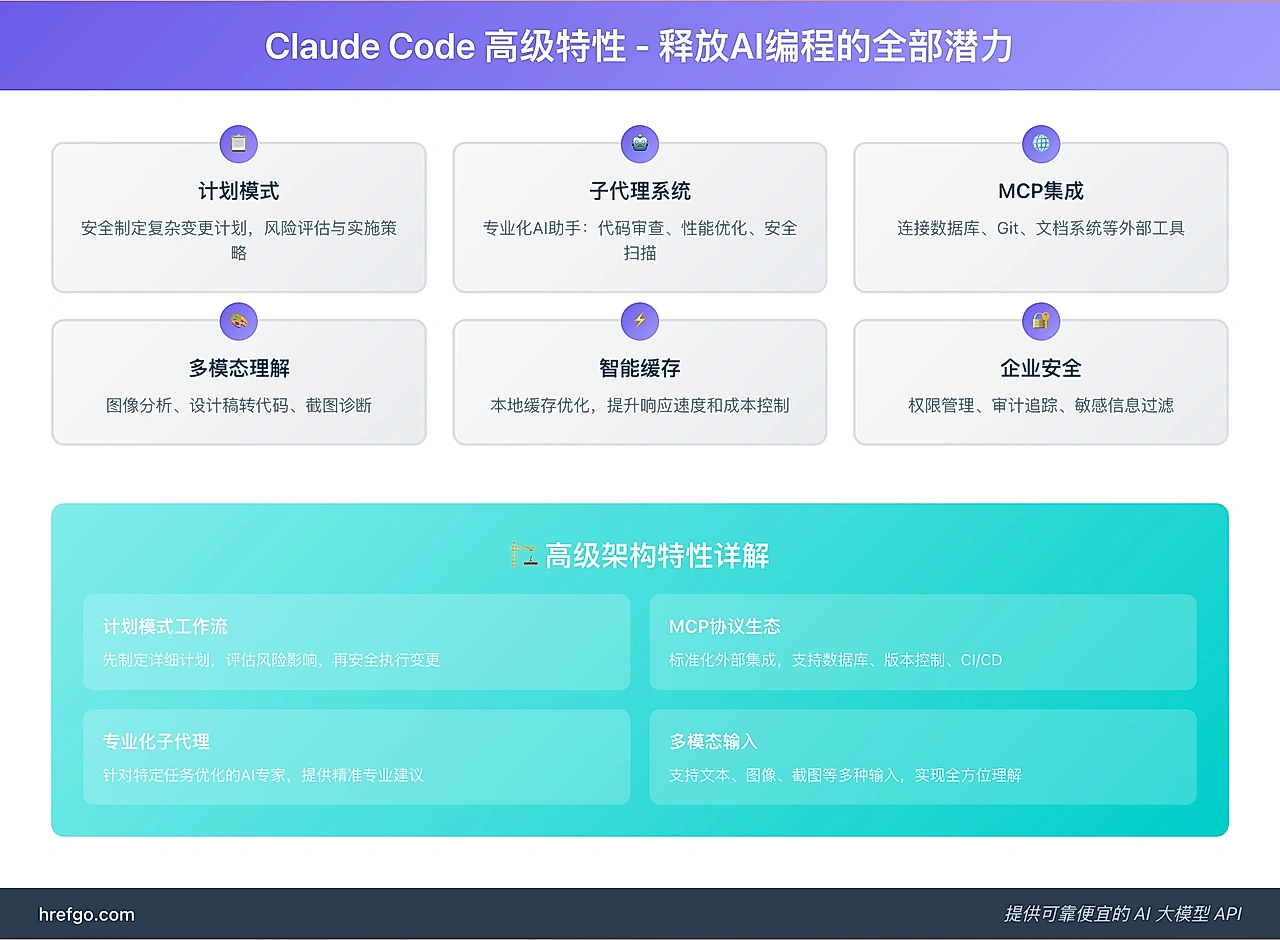The width and height of the screenshot is (1280, 940).
Task: Click the text 本地缓存优化，提升响应速度和成本控制
Action: 640,405
